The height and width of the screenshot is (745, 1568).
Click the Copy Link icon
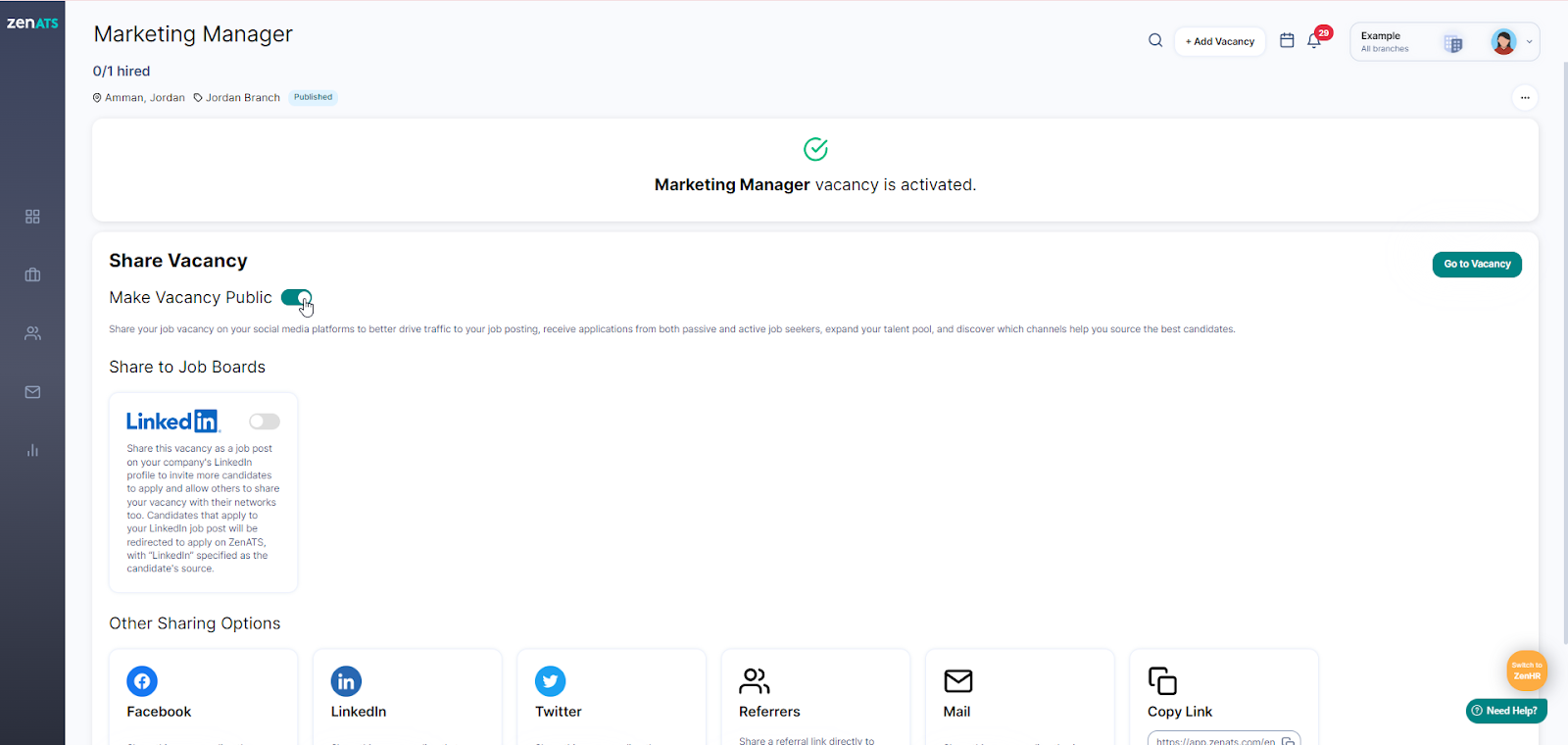[x=1162, y=680]
